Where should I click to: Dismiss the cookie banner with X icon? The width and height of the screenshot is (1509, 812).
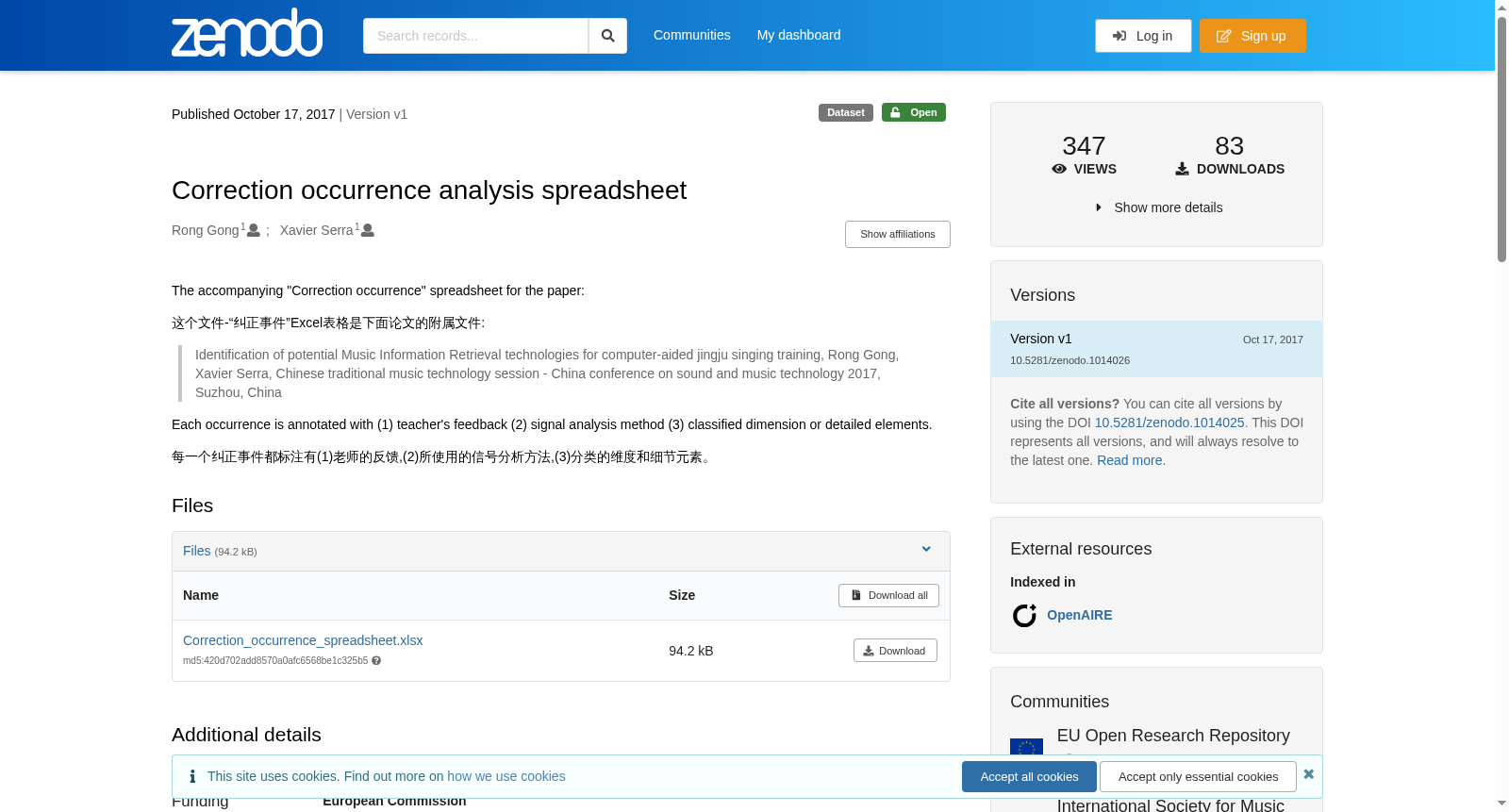(x=1308, y=774)
